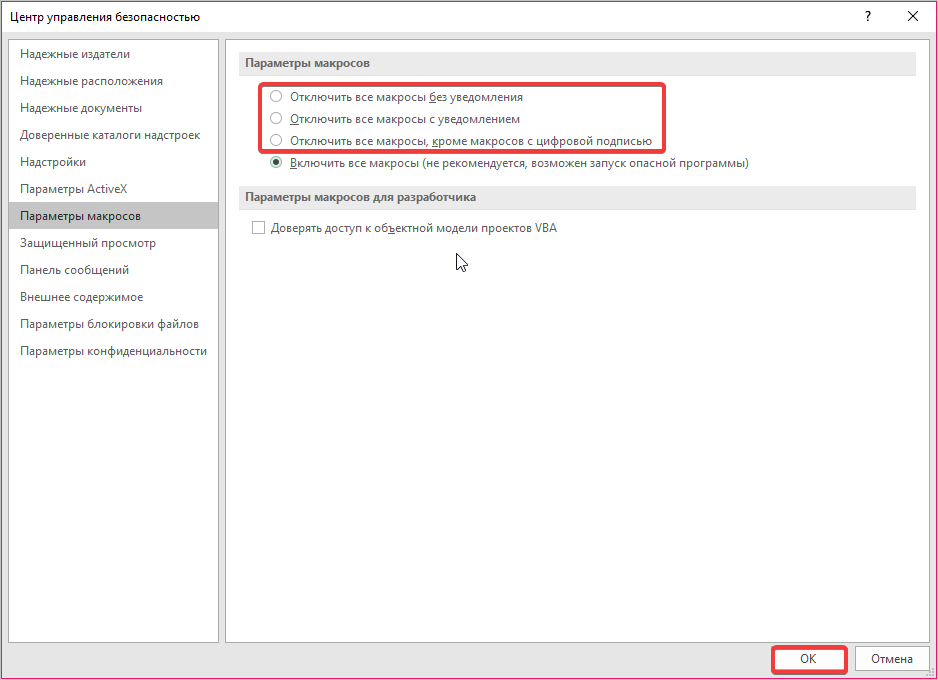Open 'Внешнее содержимое' section
Image resolution: width=938 pixels, height=680 pixels.
(x=81, y=297)
